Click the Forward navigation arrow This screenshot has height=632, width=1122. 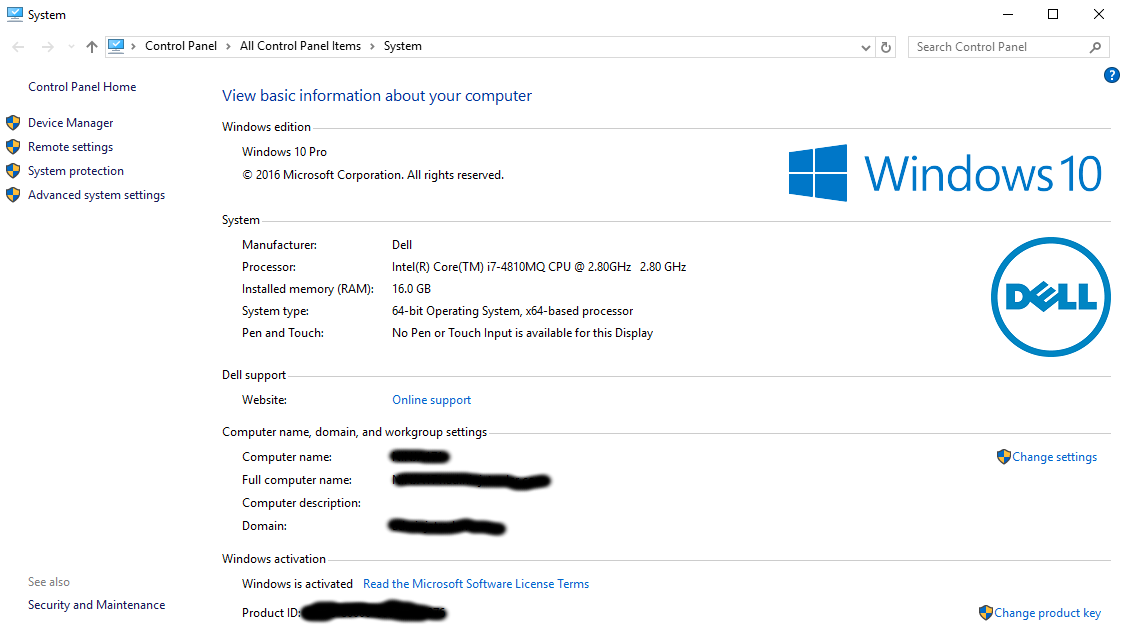pyautogui.click(x=47, y=47)
